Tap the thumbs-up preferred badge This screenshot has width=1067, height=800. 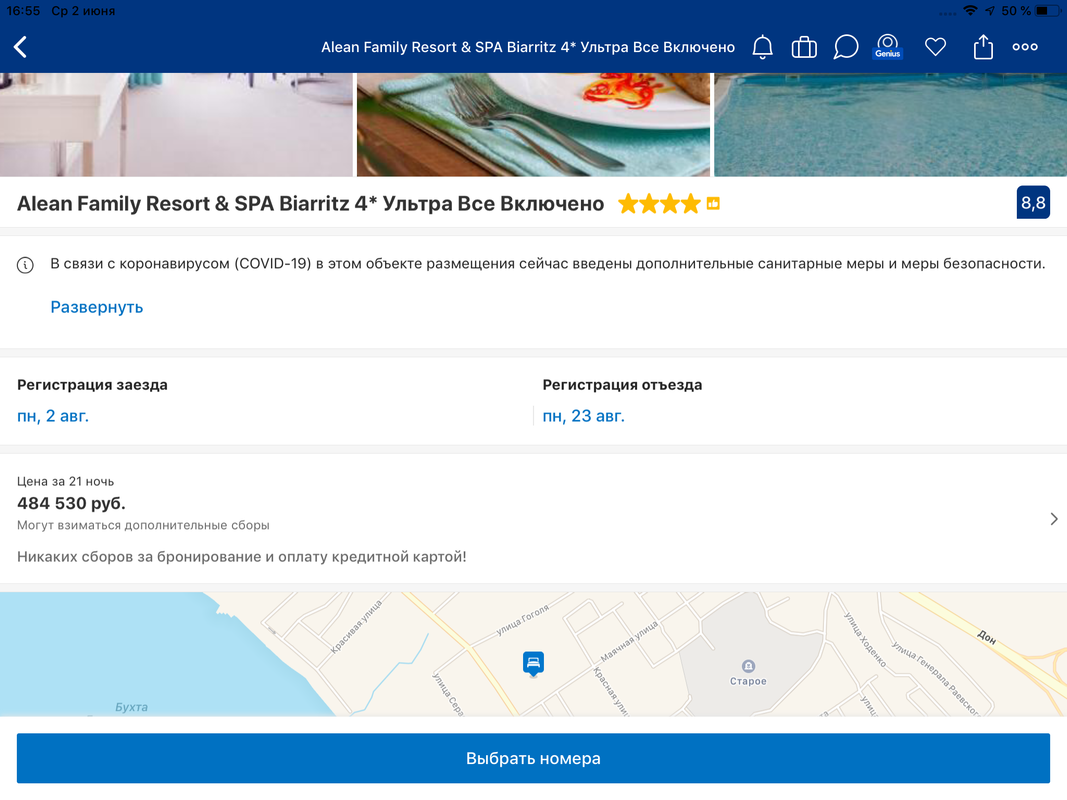(x=713, y=203)
